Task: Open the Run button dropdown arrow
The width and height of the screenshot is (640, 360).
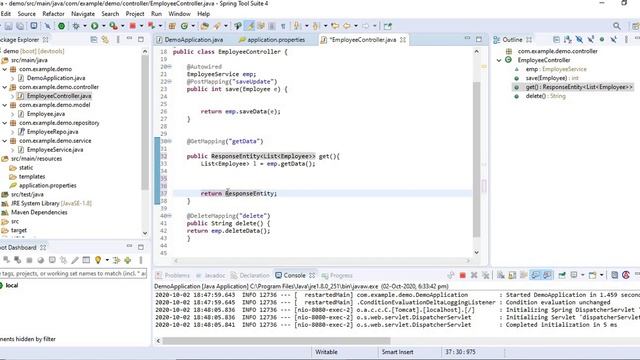Action: tap(104, 26)
